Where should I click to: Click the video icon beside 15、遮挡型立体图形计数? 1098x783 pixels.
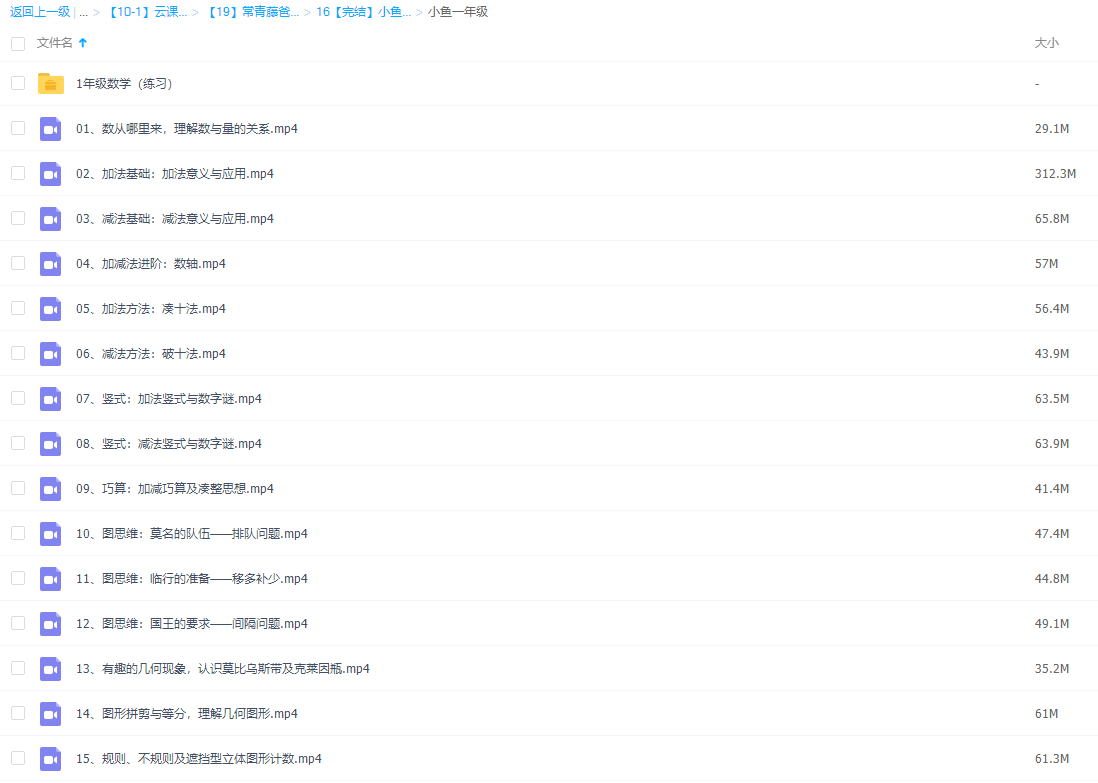tap(50, 758)
